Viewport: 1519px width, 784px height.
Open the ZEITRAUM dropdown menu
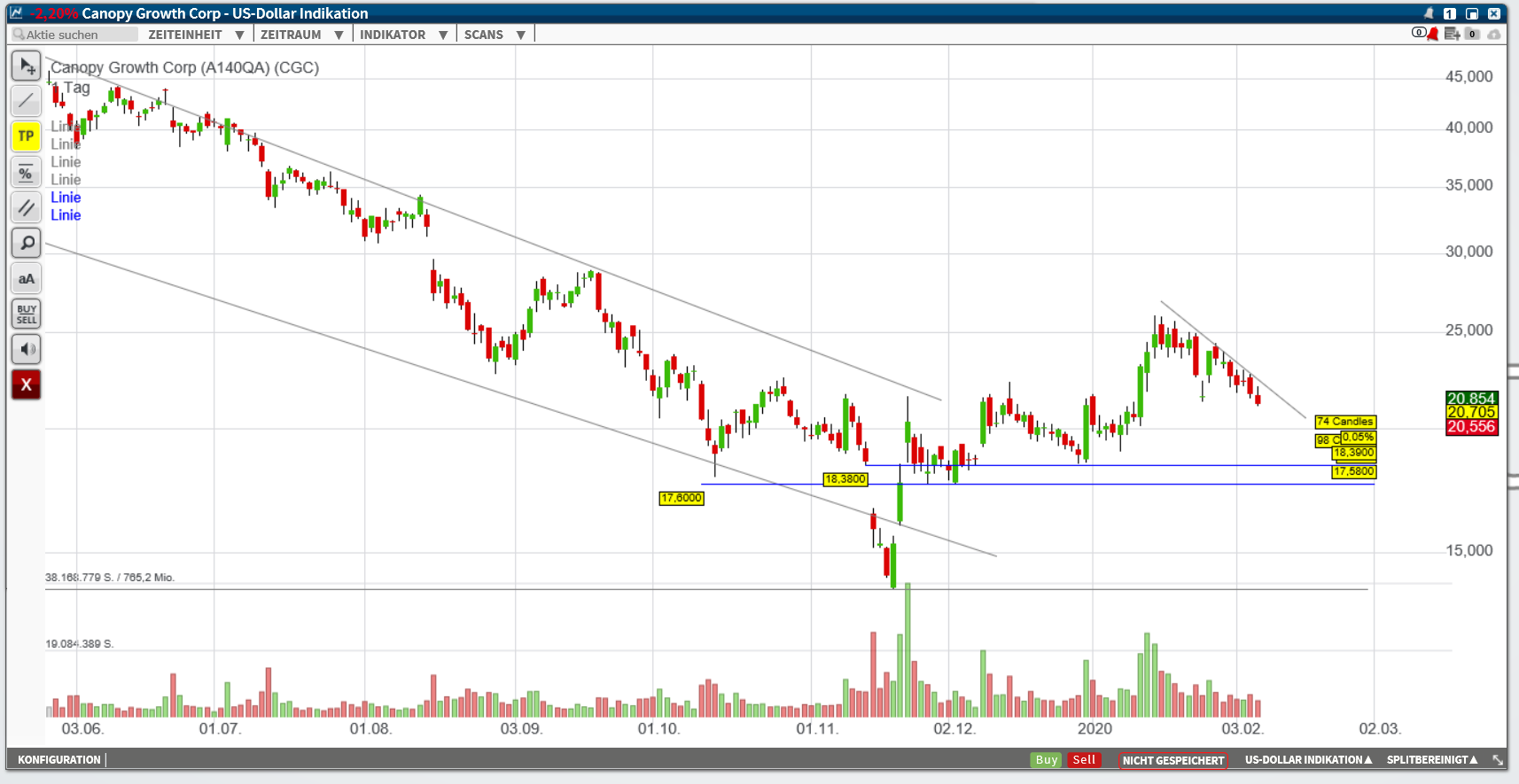[301, 35]
